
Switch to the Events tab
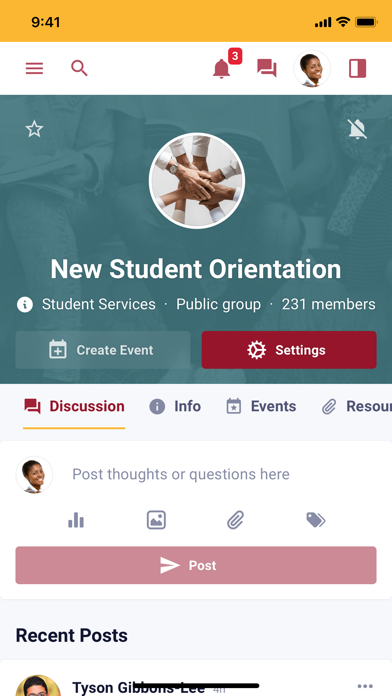click(x=261, y=406)
